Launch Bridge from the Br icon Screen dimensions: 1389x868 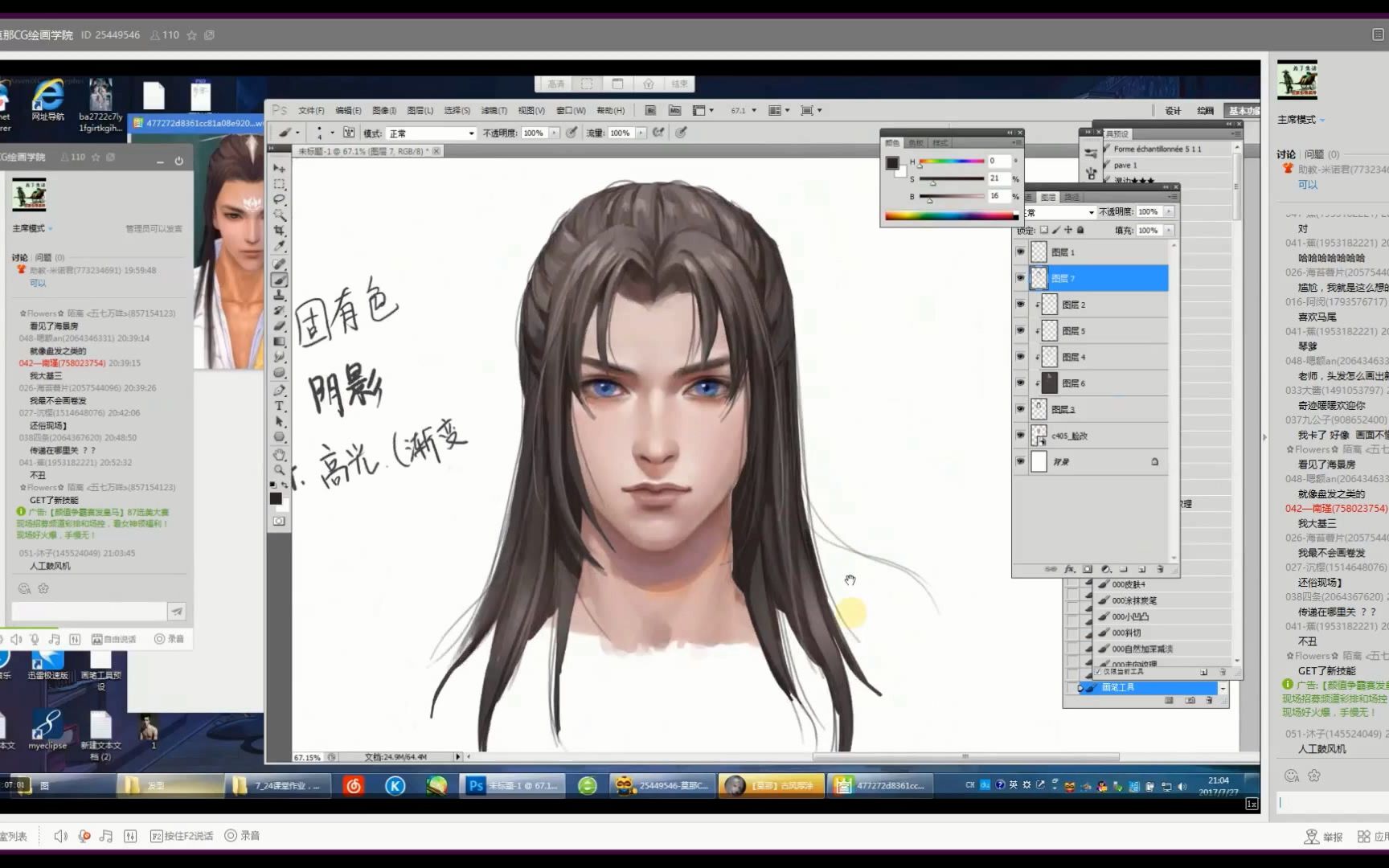tap(650, 111)
